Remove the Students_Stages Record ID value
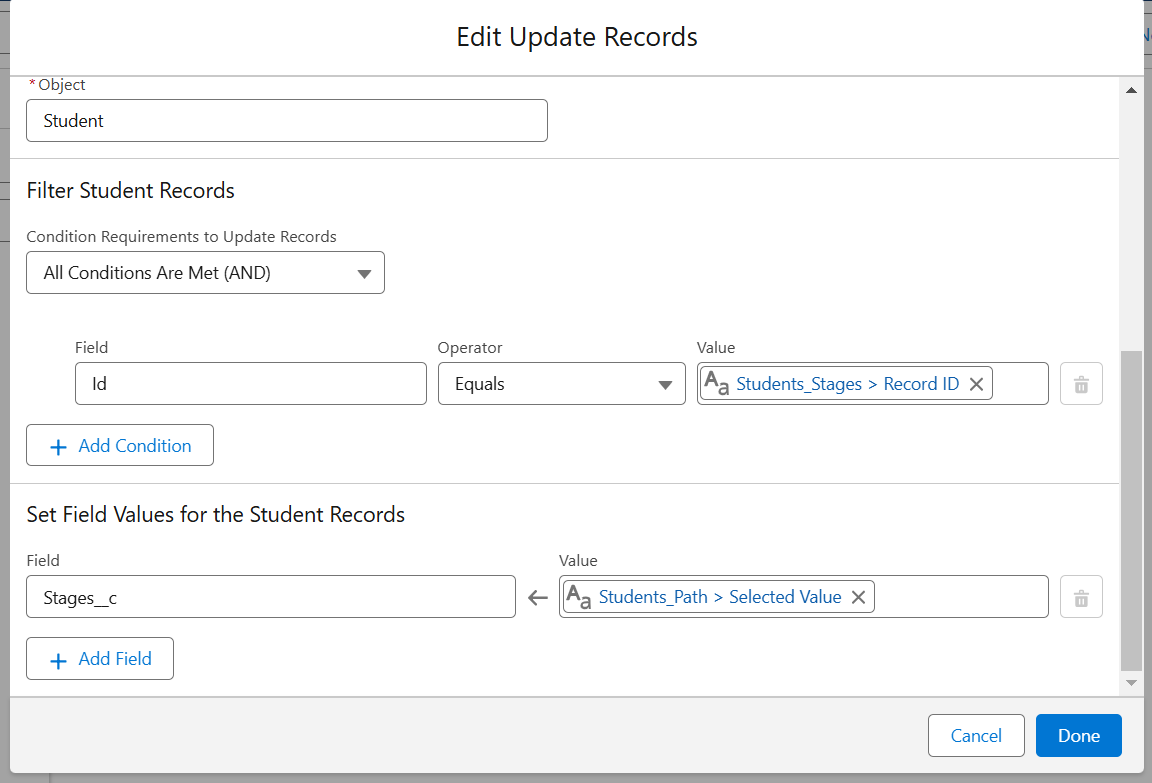 point(976,383)
